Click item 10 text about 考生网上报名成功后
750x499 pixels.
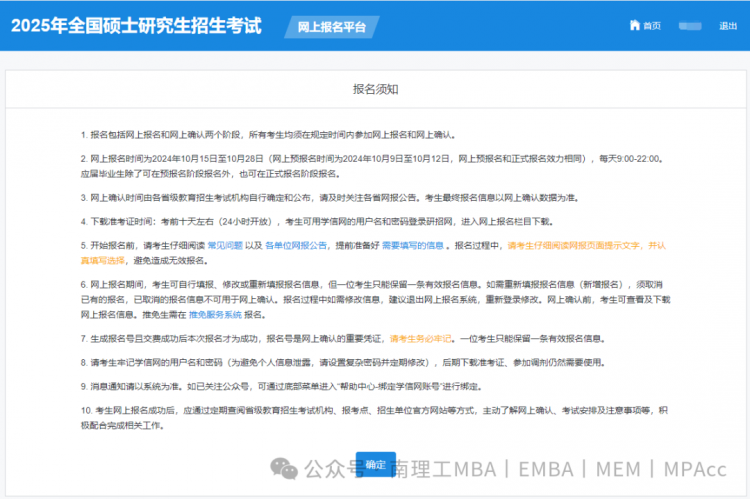pyautogui.click(x=375, y=418)
